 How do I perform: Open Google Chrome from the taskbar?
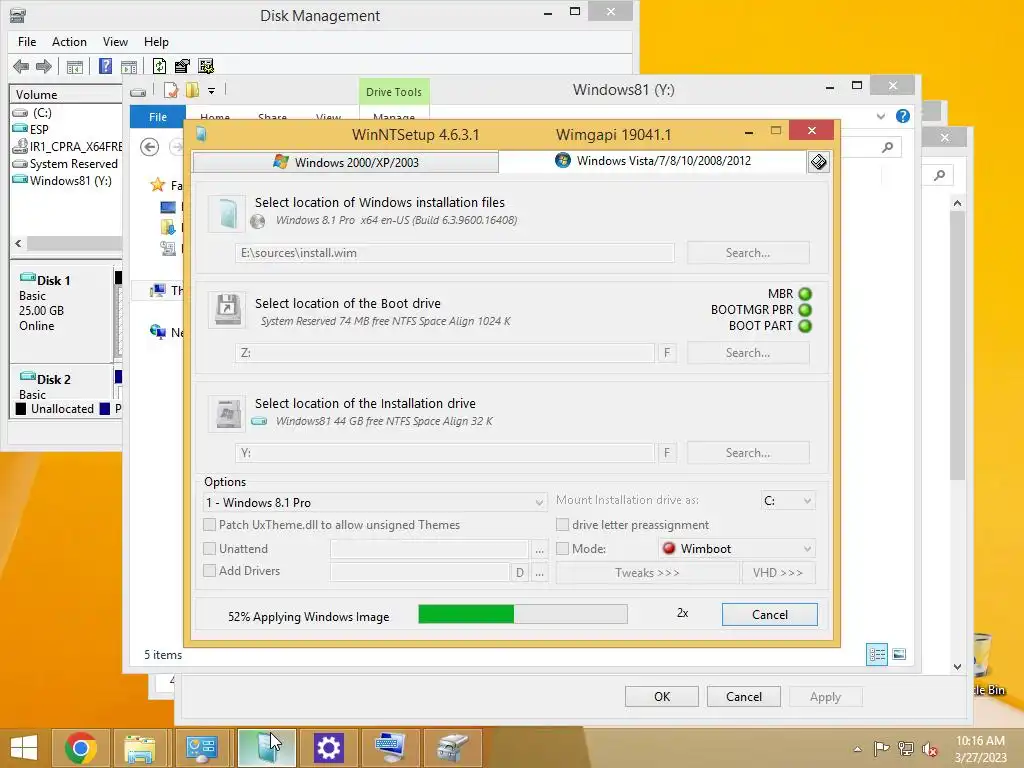[81, 748]
